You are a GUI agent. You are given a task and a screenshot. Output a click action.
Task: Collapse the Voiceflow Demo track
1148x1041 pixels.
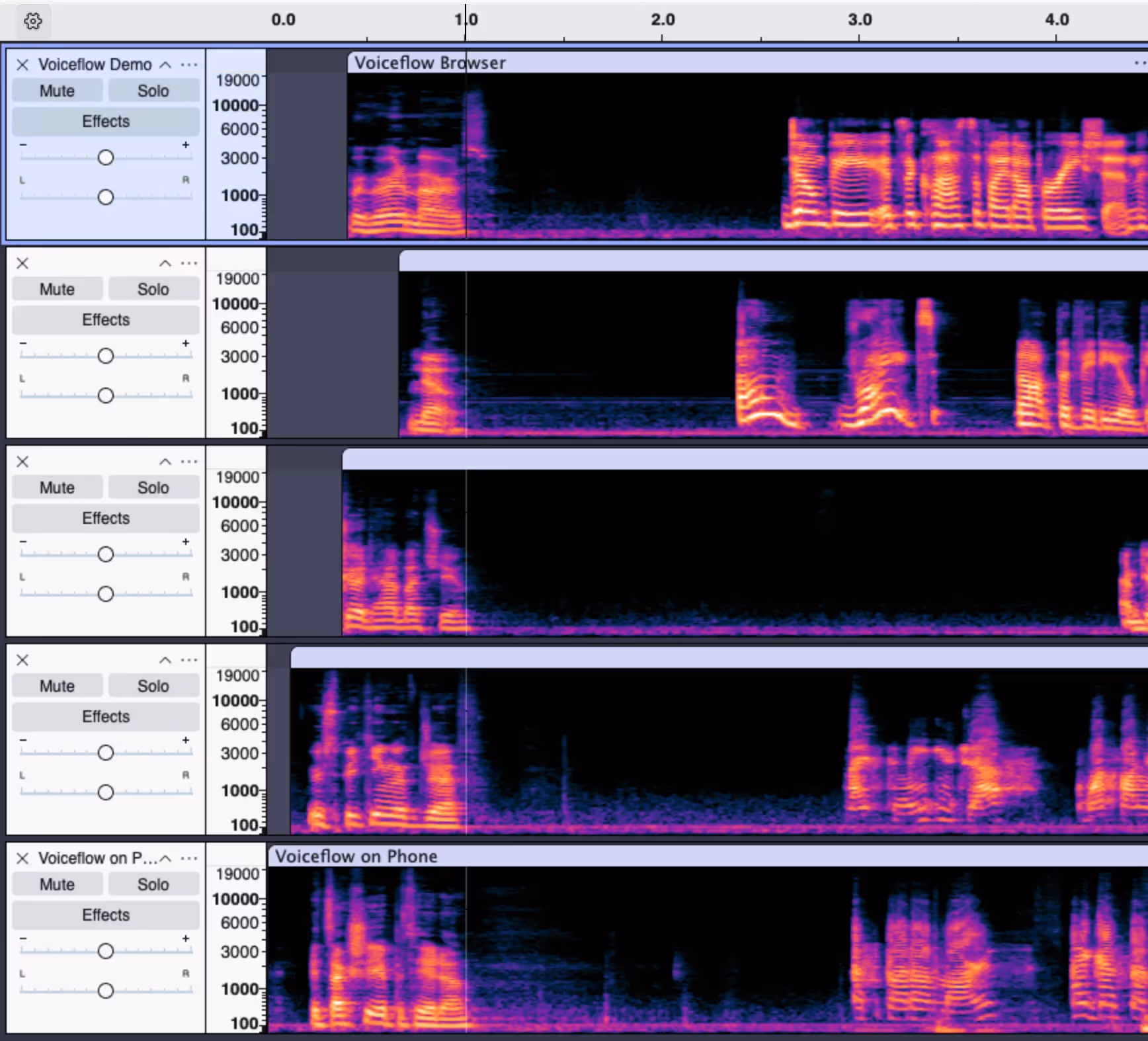point(165,64)
